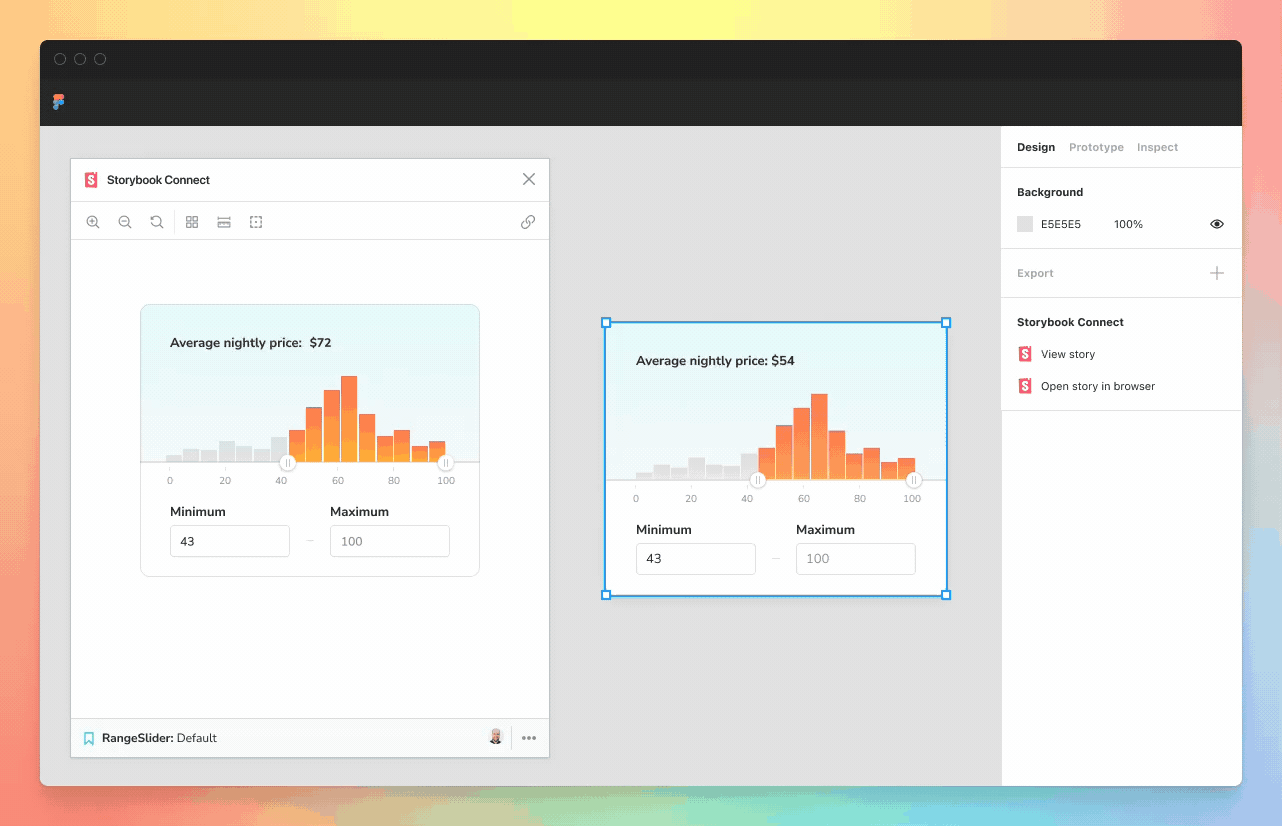This screenshot has width=1282, height=826.
Task: Activate the measure tool in the toolbar
Action: [224, 221]
